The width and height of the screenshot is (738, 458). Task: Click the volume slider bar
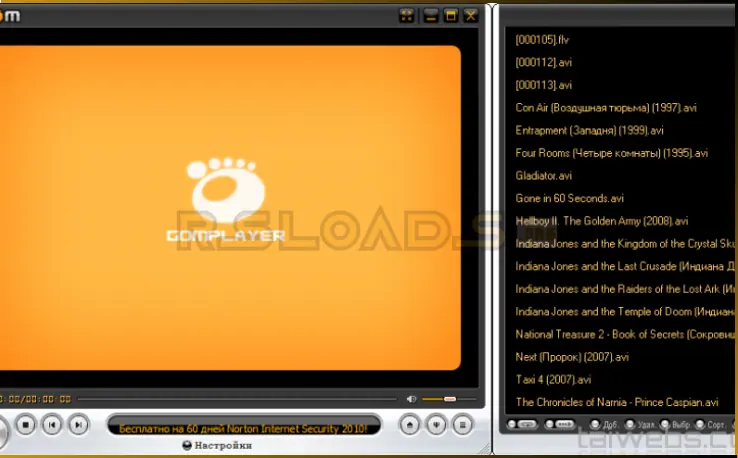pos(442,399)
